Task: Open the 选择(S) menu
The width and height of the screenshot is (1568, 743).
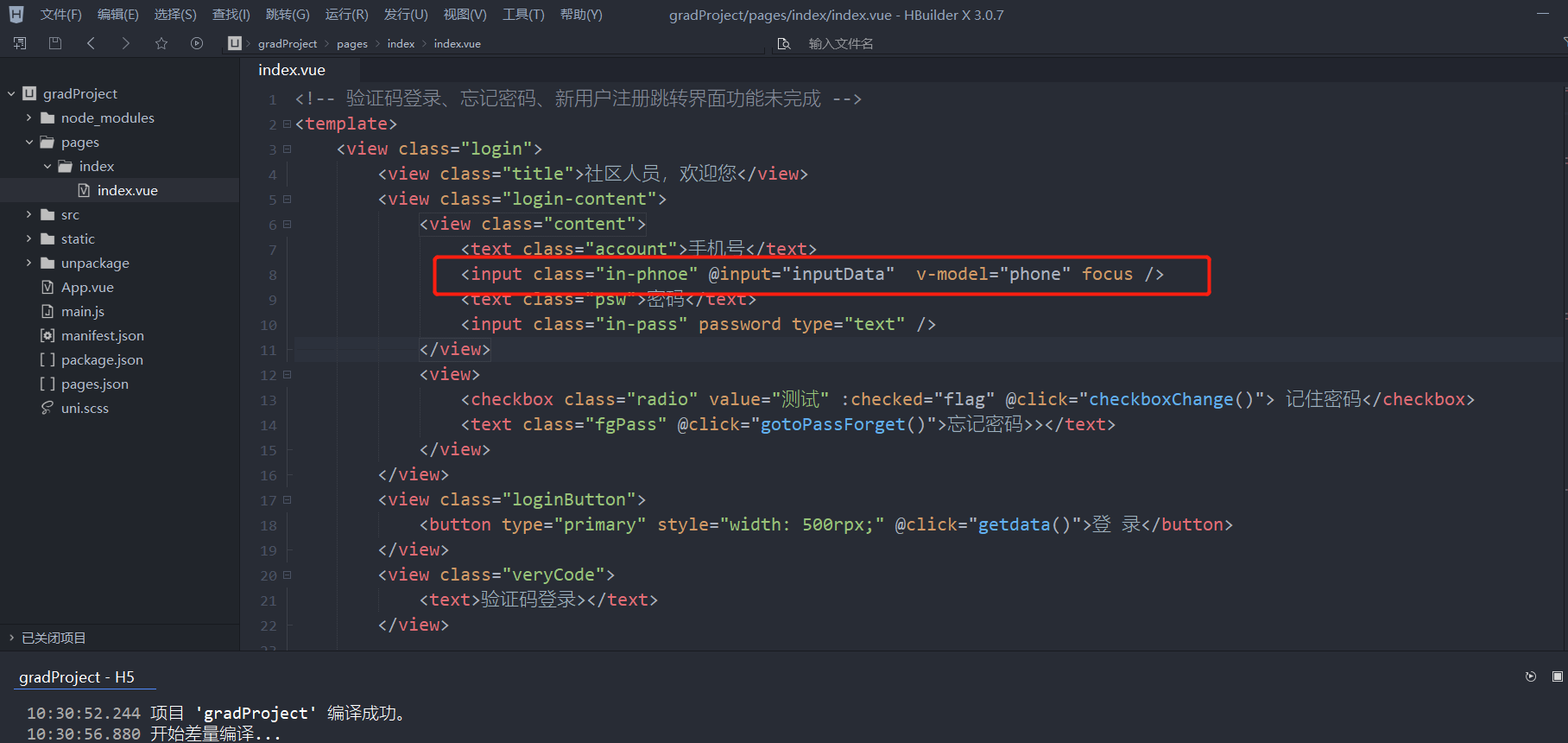Action: (175, 15)
